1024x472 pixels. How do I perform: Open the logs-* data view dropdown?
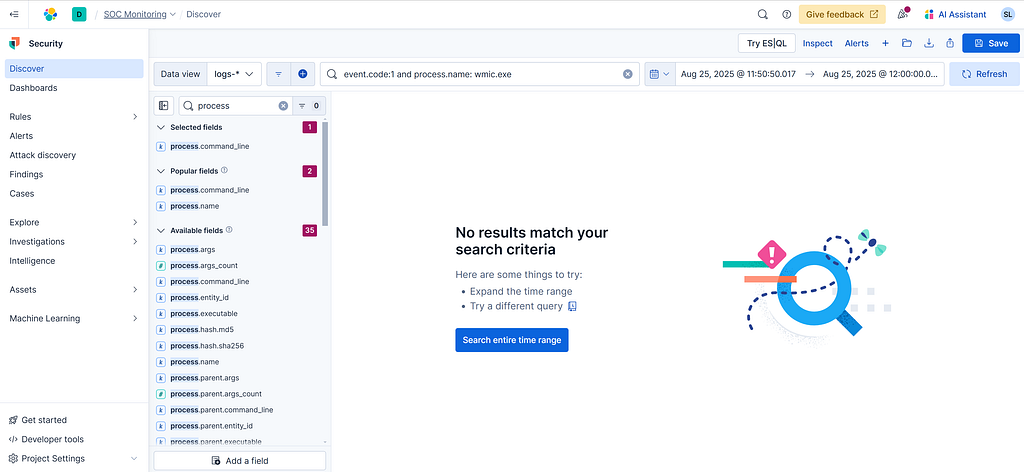pos(235,74)
